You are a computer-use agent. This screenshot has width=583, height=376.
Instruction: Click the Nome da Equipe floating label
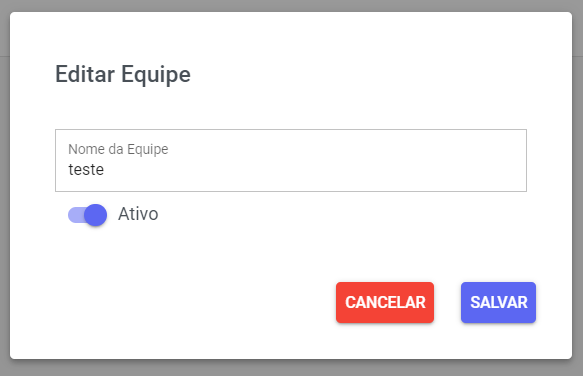tap(118, 149)
